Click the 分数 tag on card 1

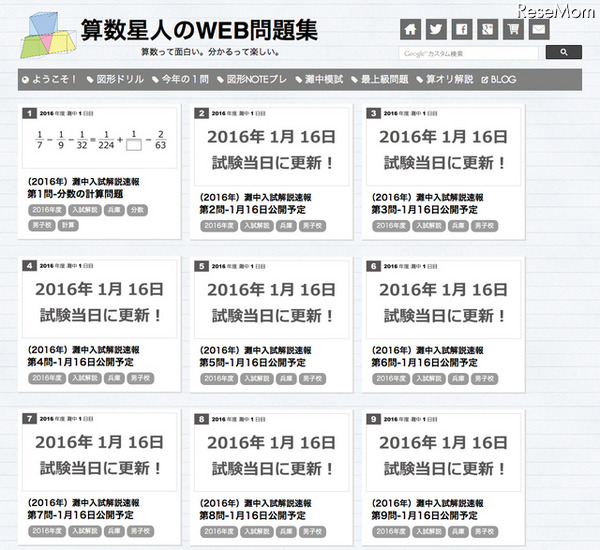[x=137, y=210]
